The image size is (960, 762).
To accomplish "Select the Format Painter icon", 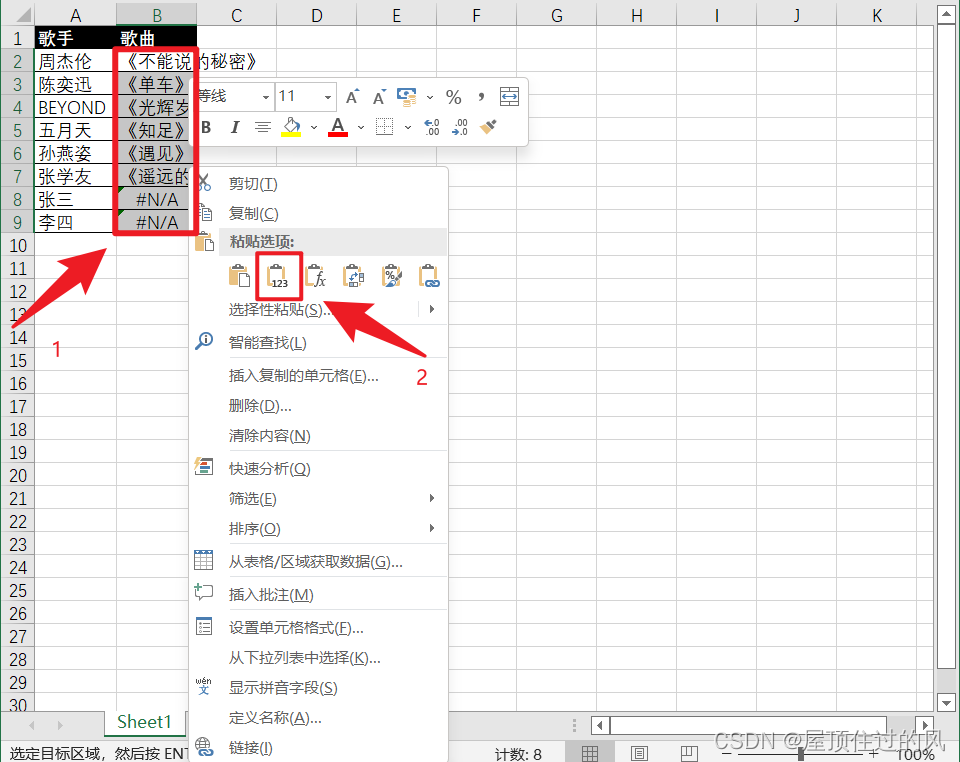I will point(488,127).
